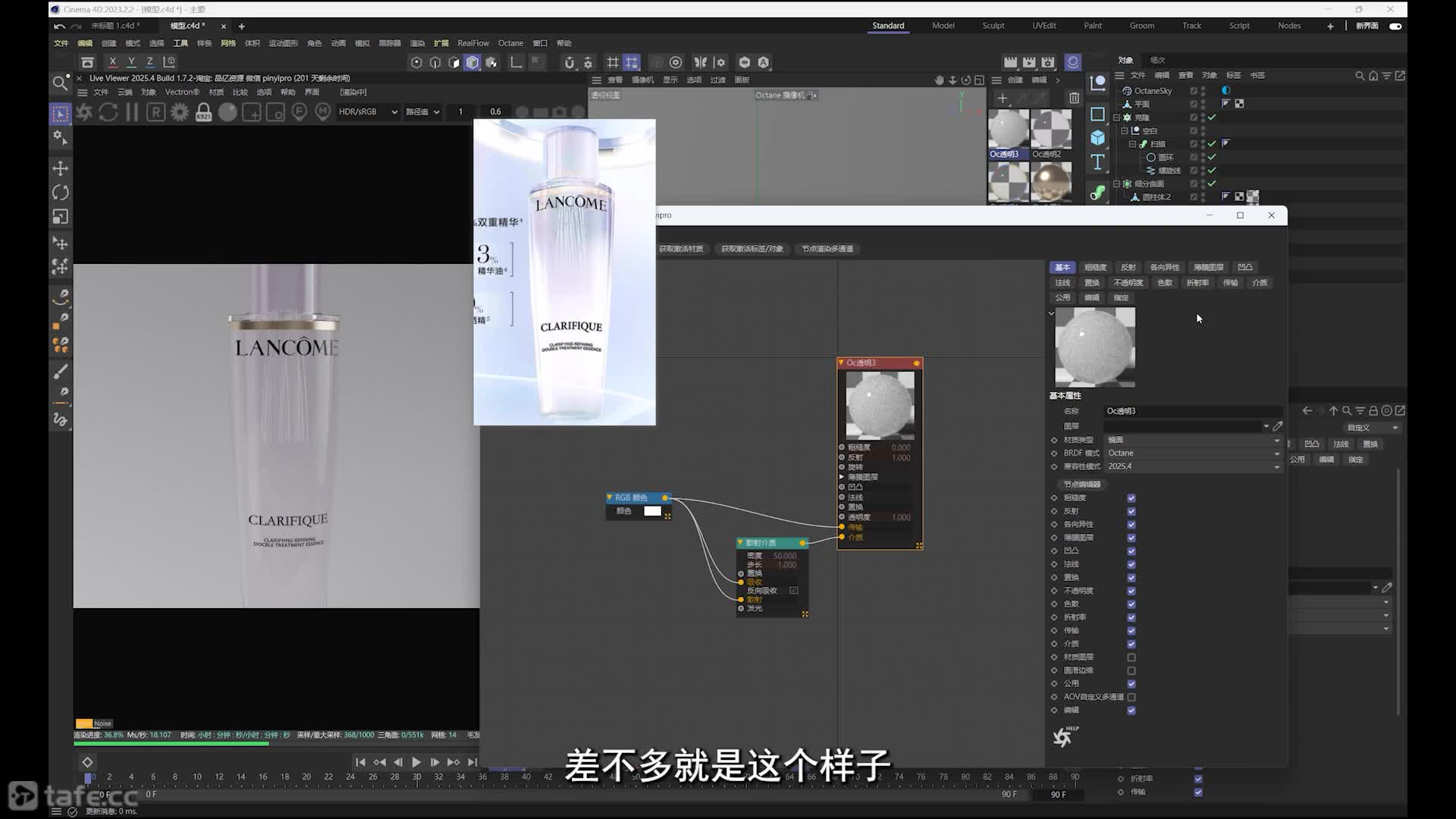Click the 节点编辑器 button
This screenshot has height=819, width=1456.
tap(1082, 485)
